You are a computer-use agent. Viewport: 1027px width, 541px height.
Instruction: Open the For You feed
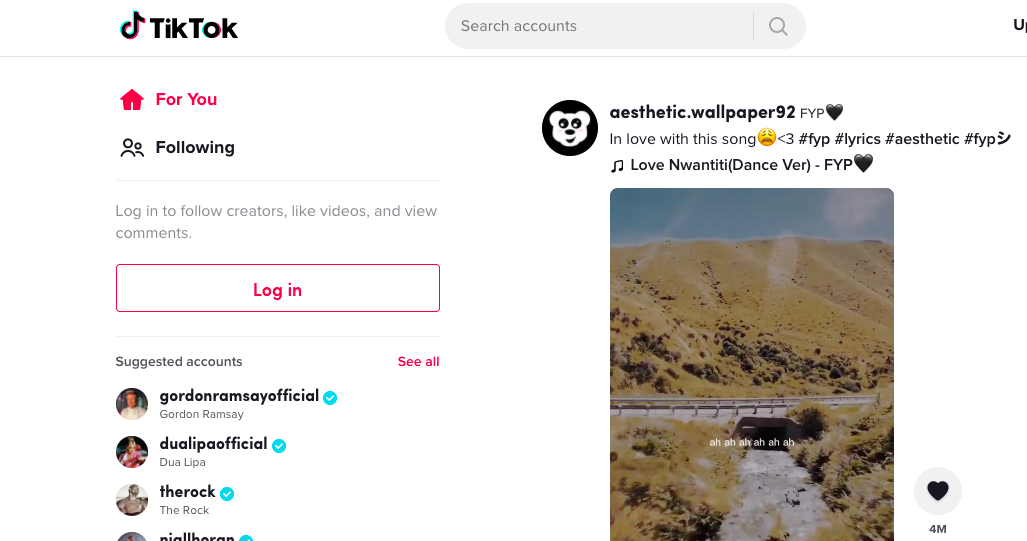click(x=168, y=99)
